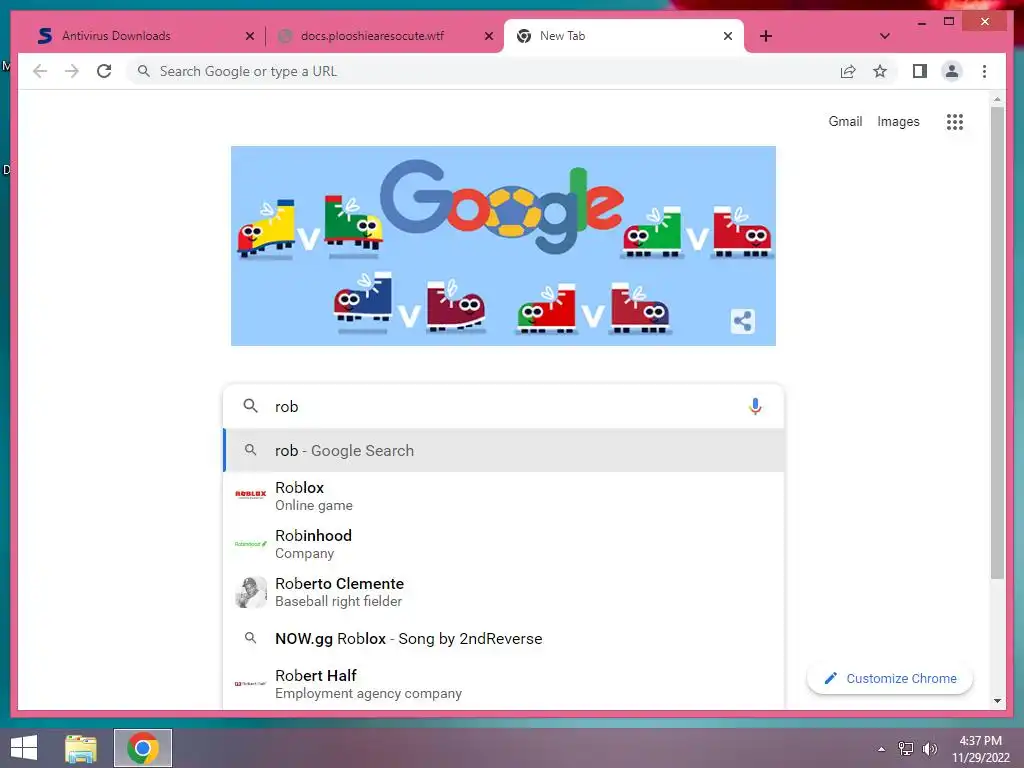
Task: Open File Explorer from the taskbar
Action: (x=81, y=748)
